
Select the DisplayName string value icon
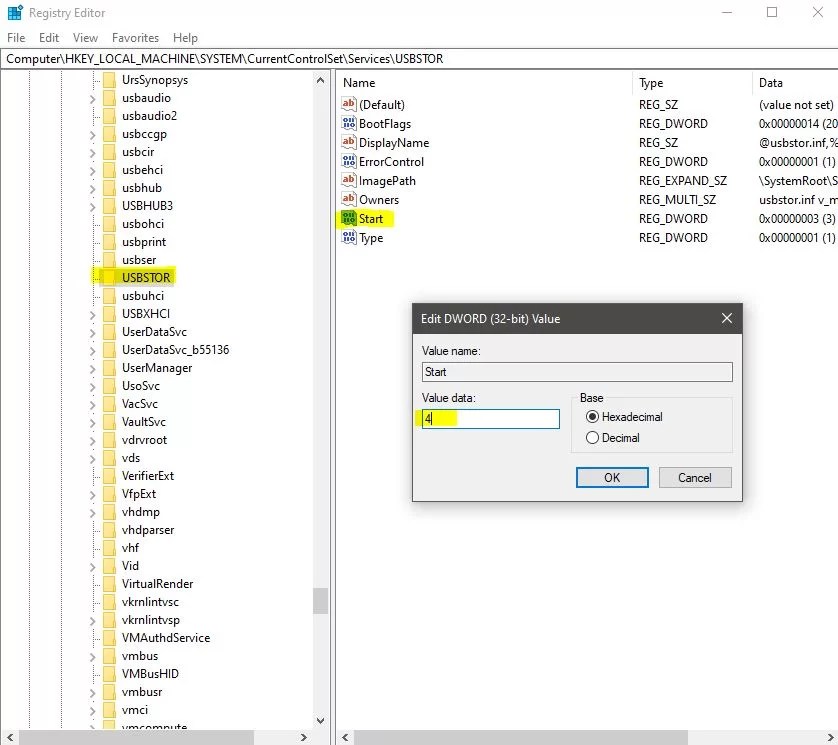click(x=348, y=142)
